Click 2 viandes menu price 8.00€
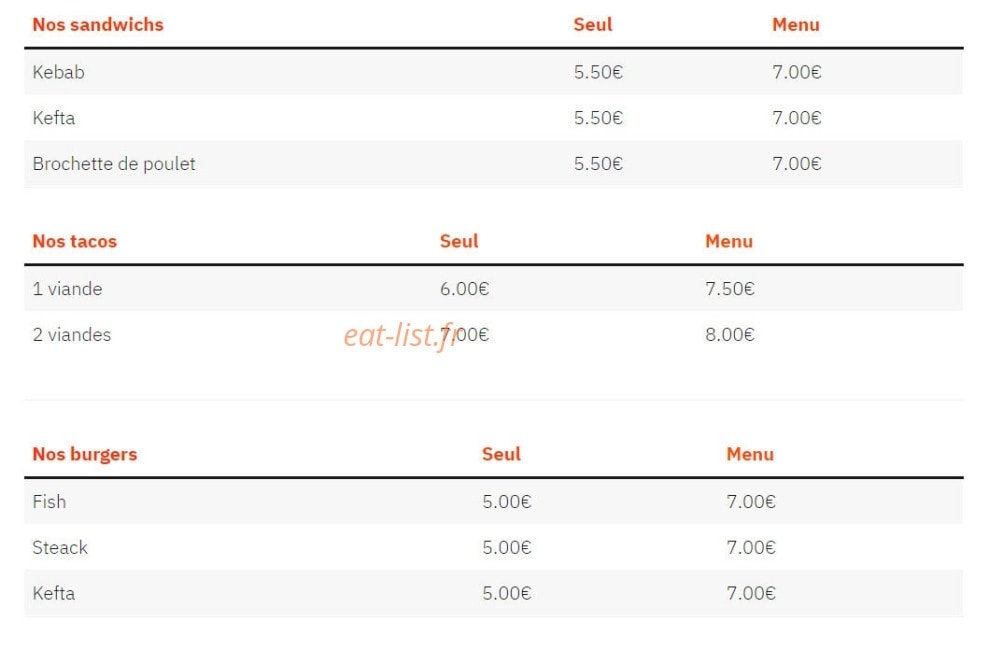This screenshot has height=650, width=989. coord(730,335)
